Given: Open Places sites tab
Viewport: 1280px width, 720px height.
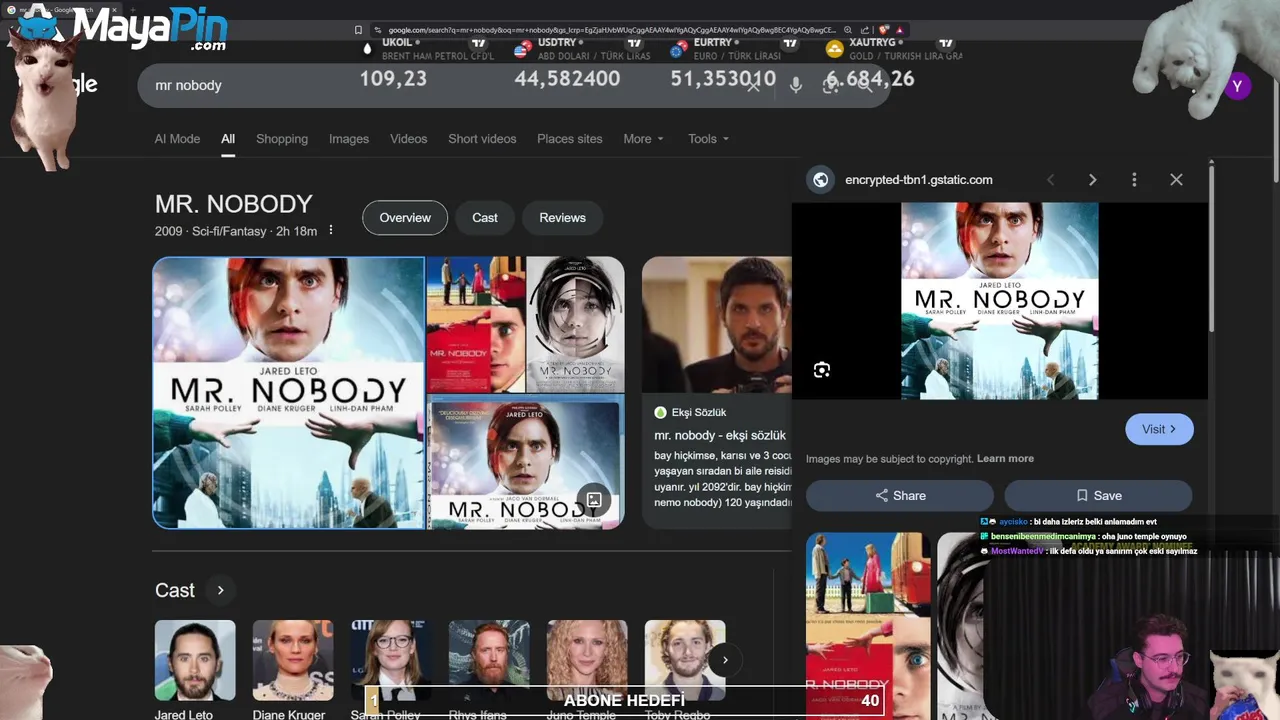Looking at the screenshot, I should [569, 139].
